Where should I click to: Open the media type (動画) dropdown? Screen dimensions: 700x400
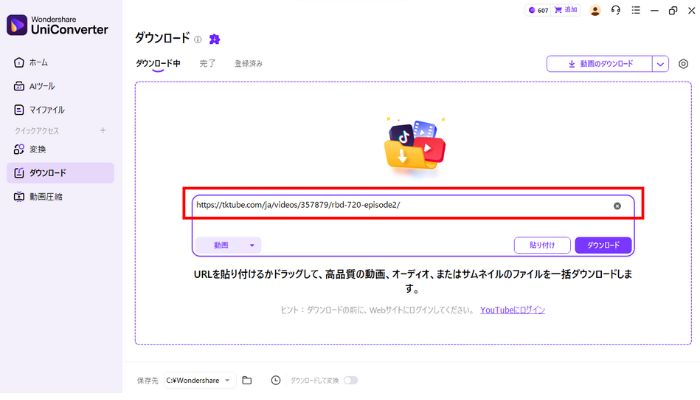pyautogui.click(x=228, y=245)
